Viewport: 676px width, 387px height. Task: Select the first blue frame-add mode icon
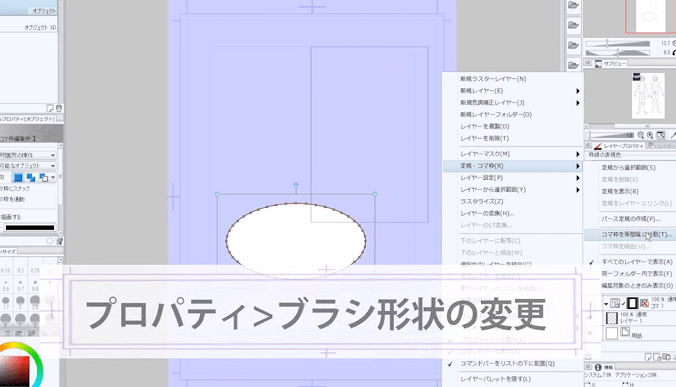pos(18,177)
